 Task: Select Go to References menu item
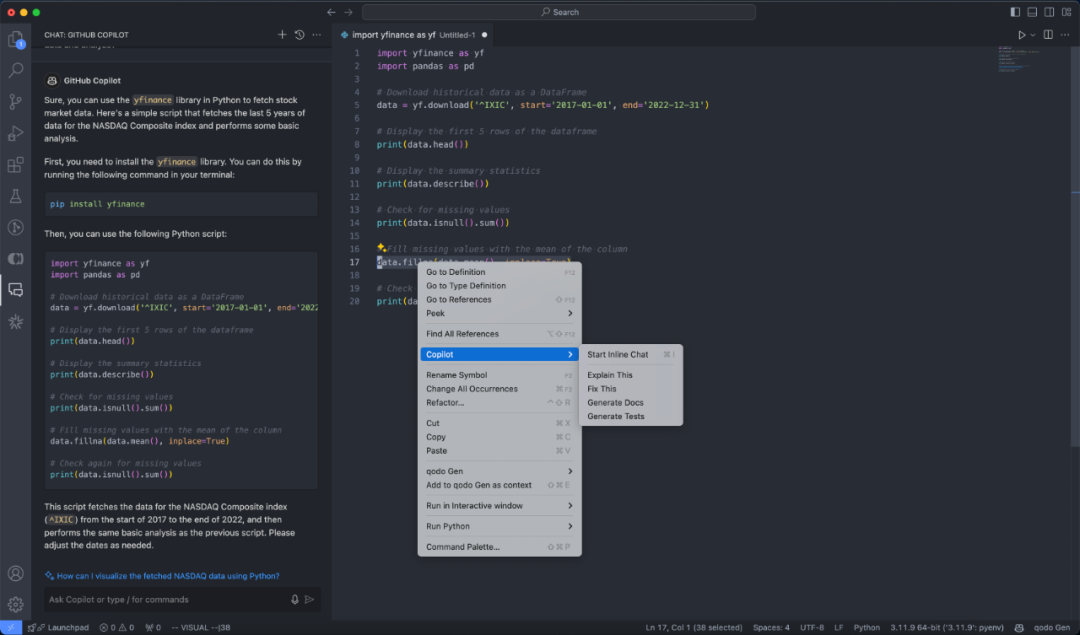coord(499,300)
